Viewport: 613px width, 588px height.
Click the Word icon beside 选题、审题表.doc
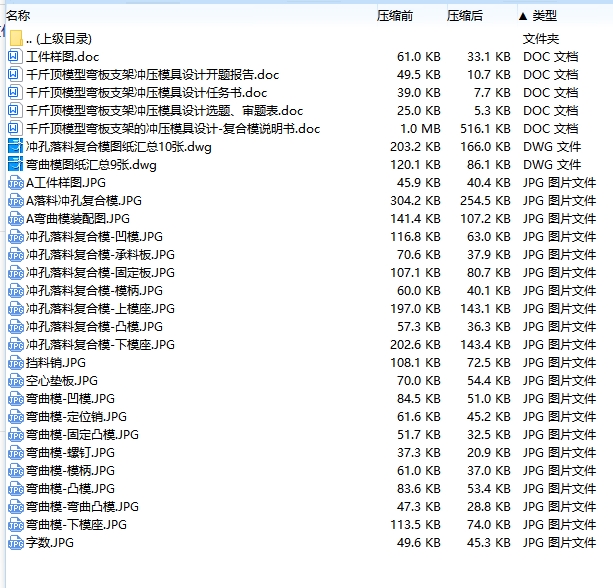[x=14, y=111]
